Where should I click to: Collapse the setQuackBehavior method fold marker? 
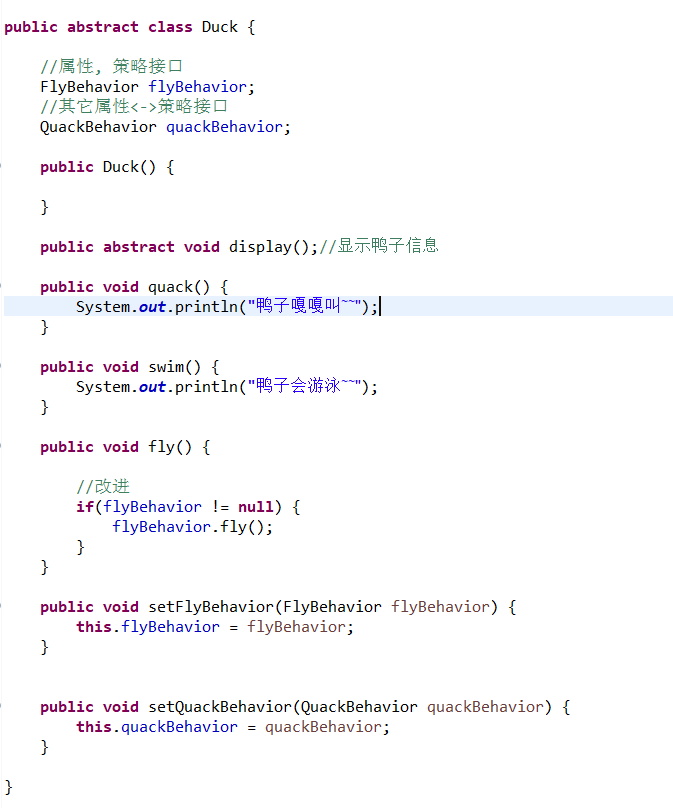(x=2, y=707)
